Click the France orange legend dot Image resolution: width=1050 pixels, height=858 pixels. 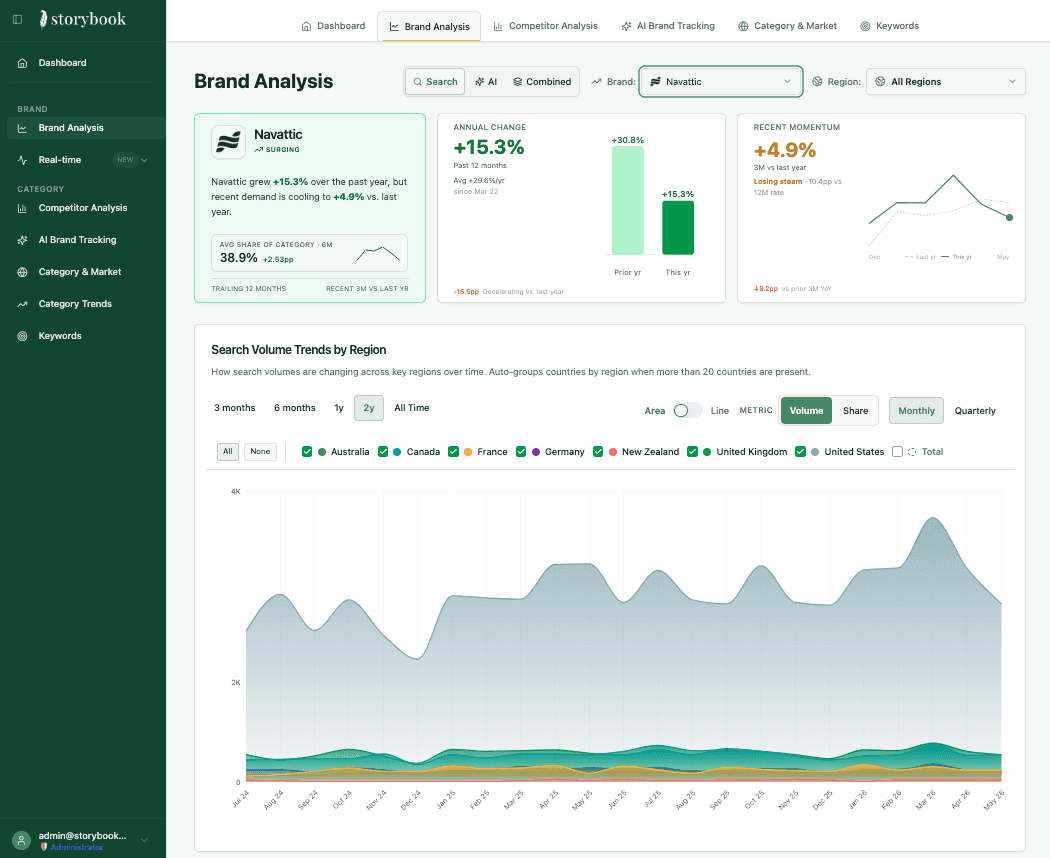468,452
